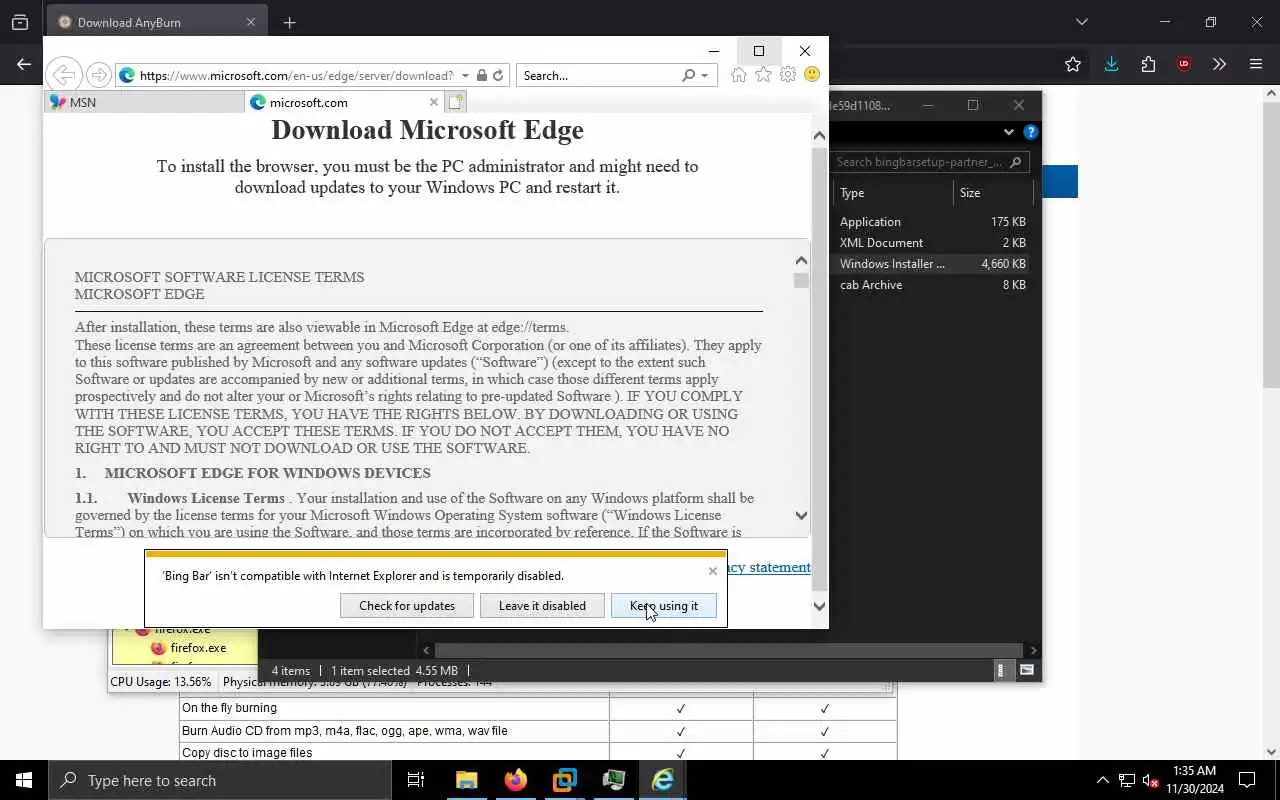The height and width of the screenshot is (800, 1280).
Task: List all Firefox tabs
Action: pos(1081,22)
